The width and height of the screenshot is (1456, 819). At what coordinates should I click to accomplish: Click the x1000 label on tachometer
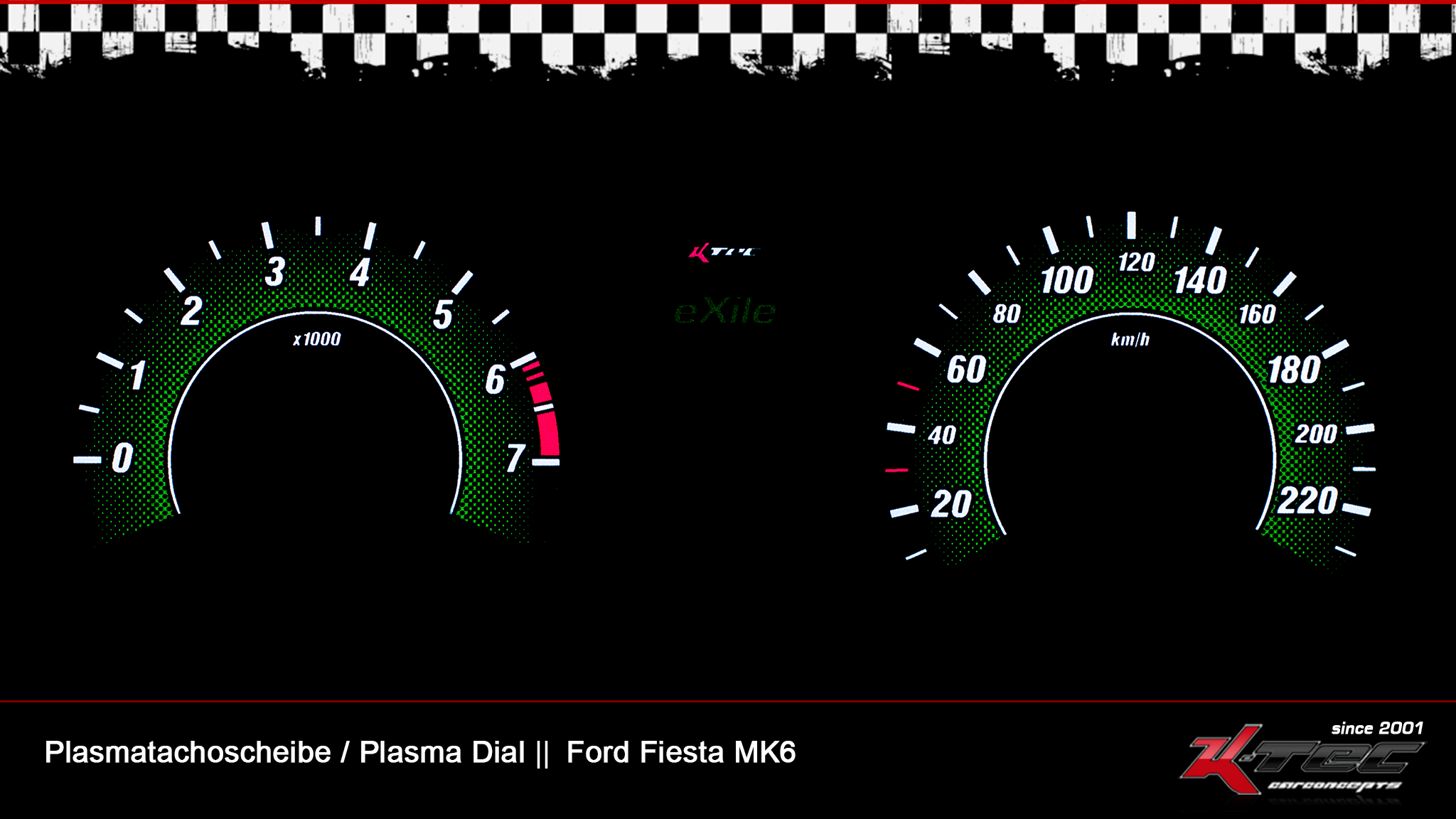click(317, 339)
